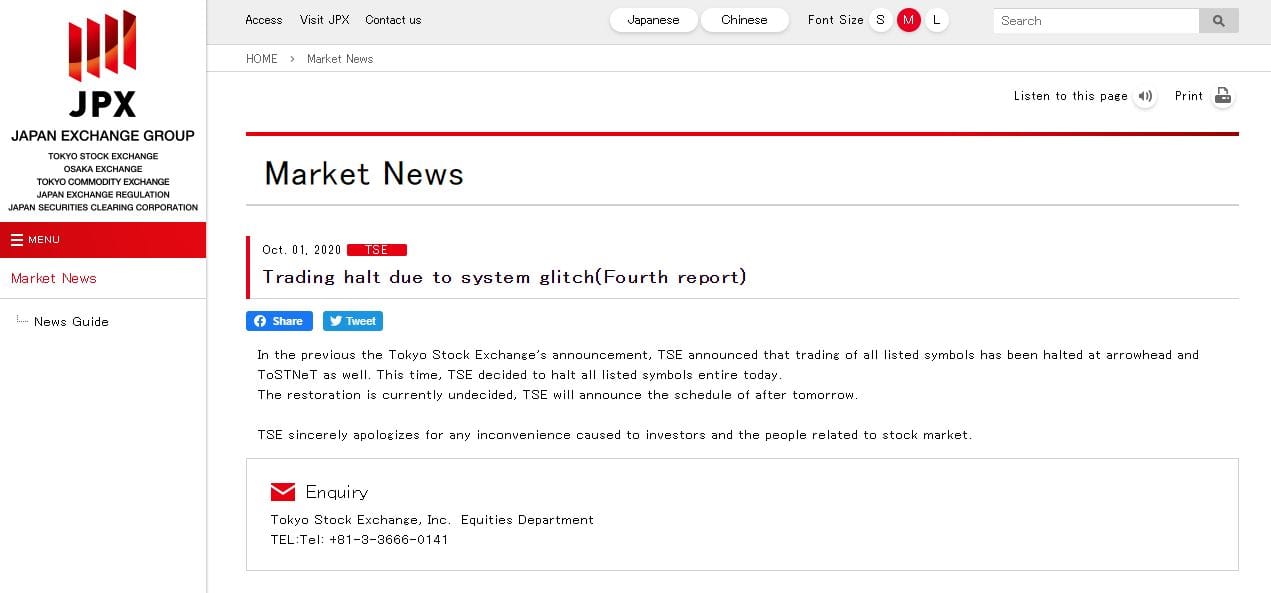Open the Contact us link
Image resolution: width=1271 pixels, height=593 pixels.
(x=393, y=20)
